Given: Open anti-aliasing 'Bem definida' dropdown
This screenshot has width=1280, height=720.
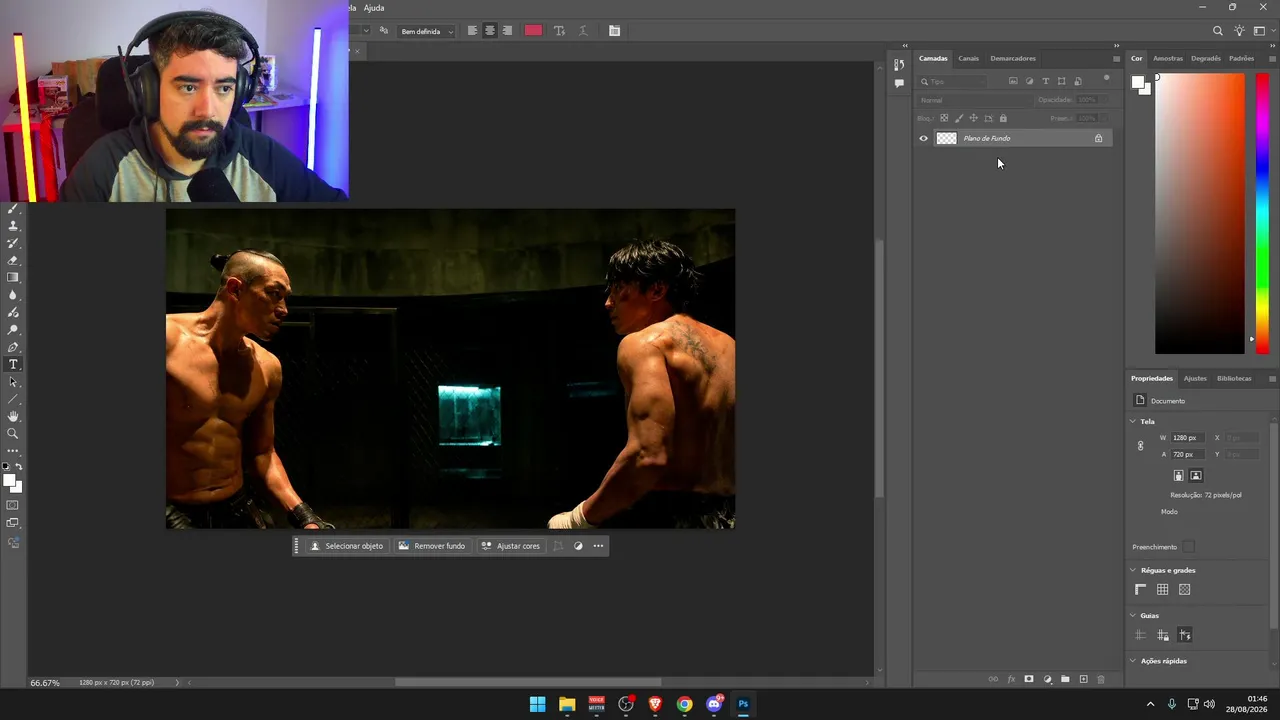Looking at the screenshot, I should tap(426, 31).
